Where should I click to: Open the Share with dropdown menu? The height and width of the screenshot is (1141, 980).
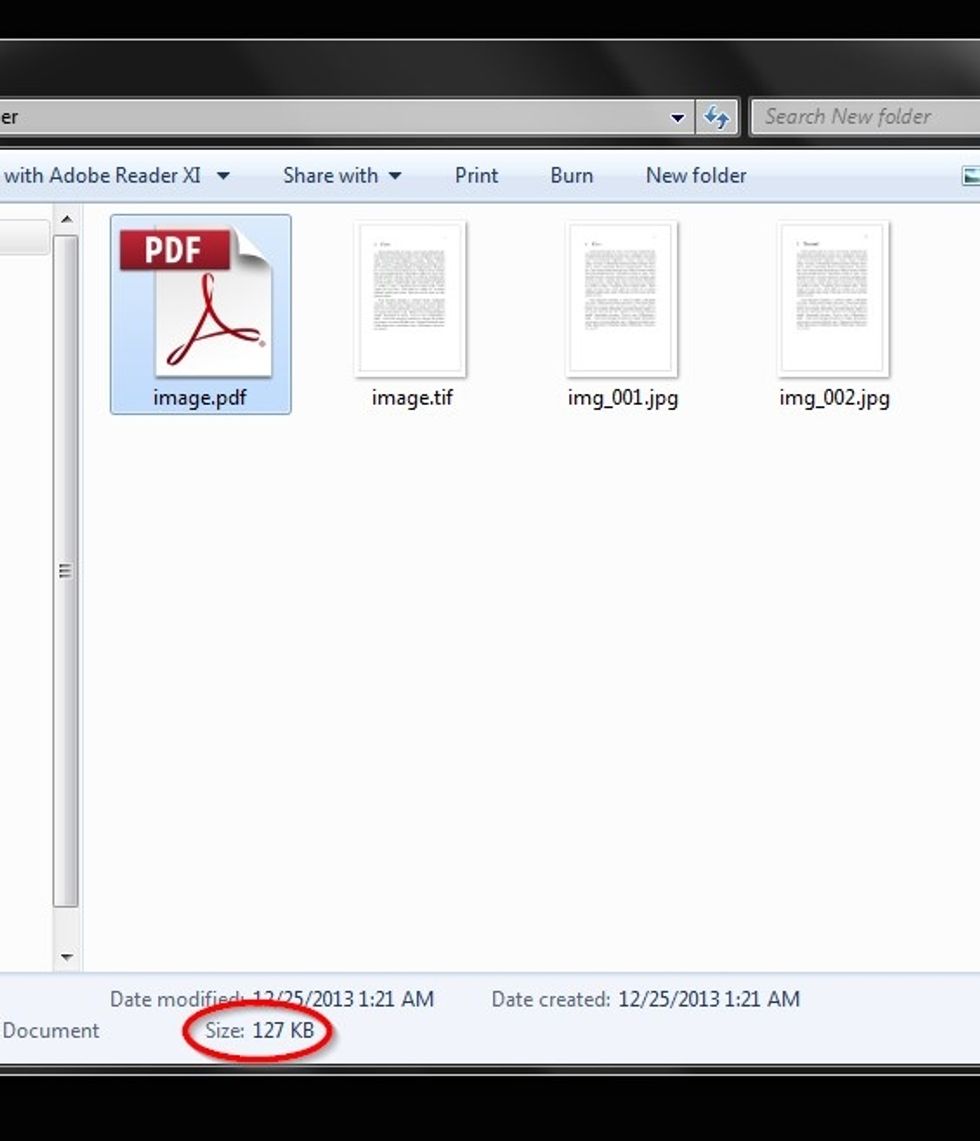click(341, 175)
